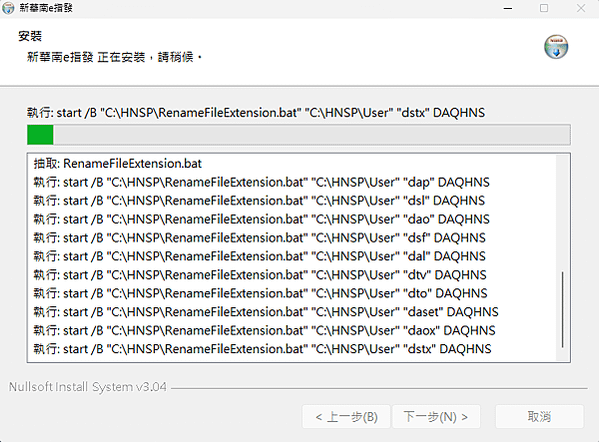The width and height of the screenshot is (599, 442).
Task: Select log line containing "dtv" DAQHNS
Action: point(260,275)
